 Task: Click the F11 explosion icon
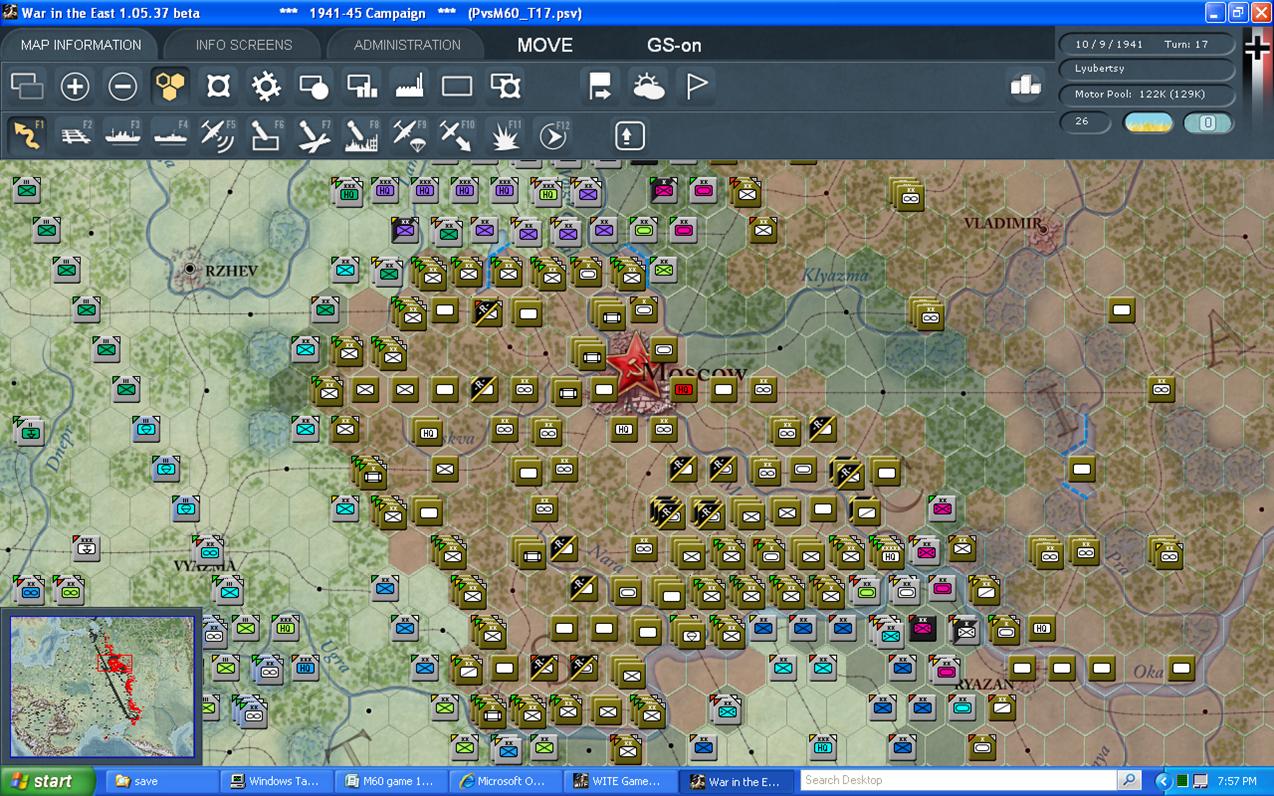pos(505,135)
